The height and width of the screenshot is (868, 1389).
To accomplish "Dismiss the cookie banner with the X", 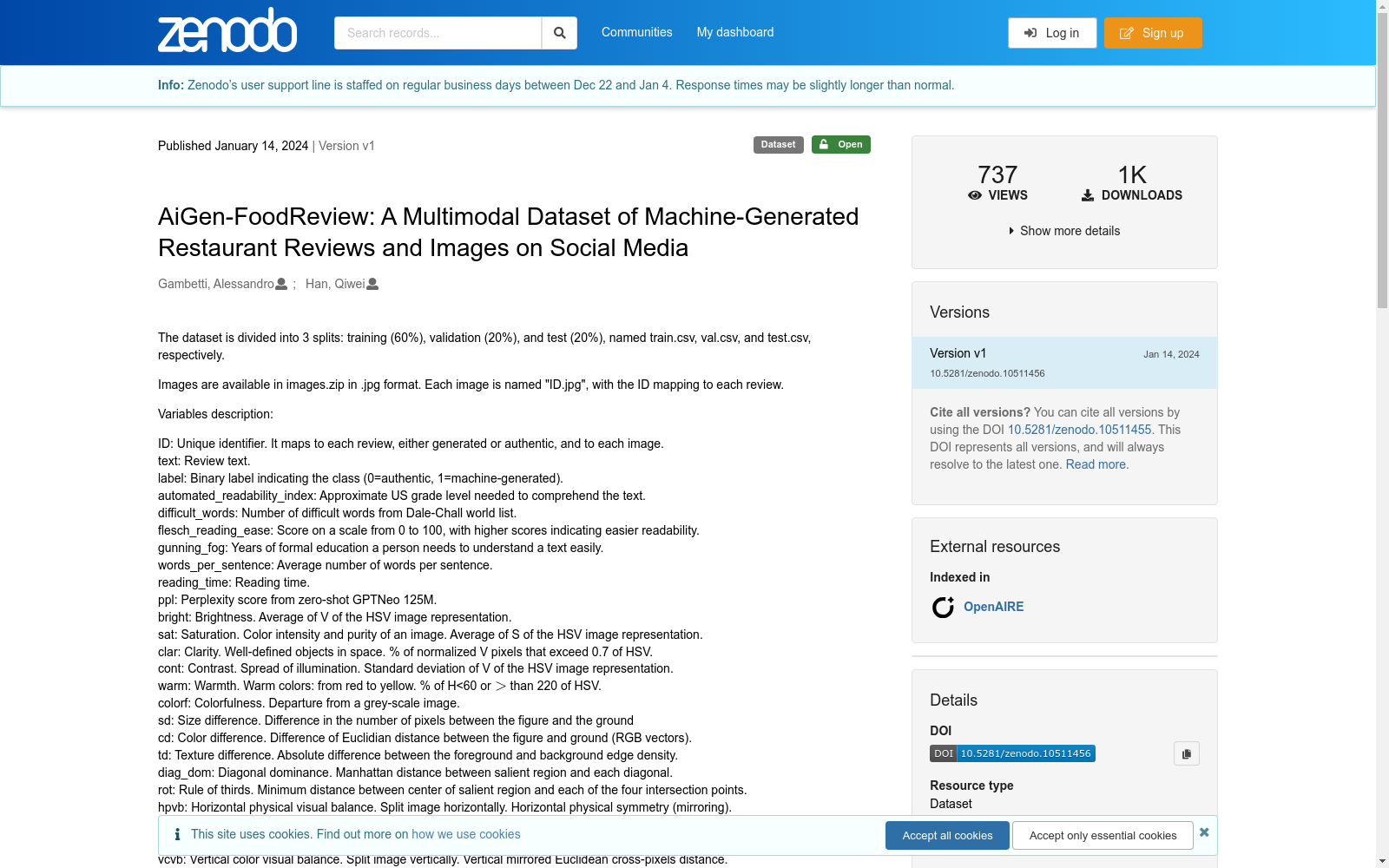I will click(x=1204, y=832).
